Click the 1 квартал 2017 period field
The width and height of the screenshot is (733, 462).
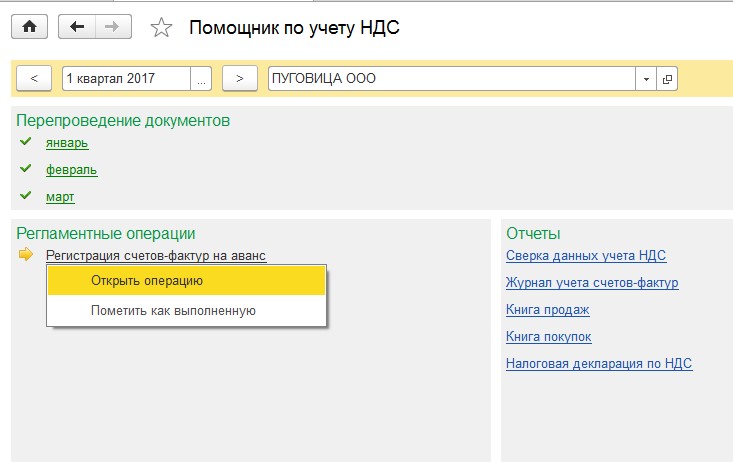(126, 79)
